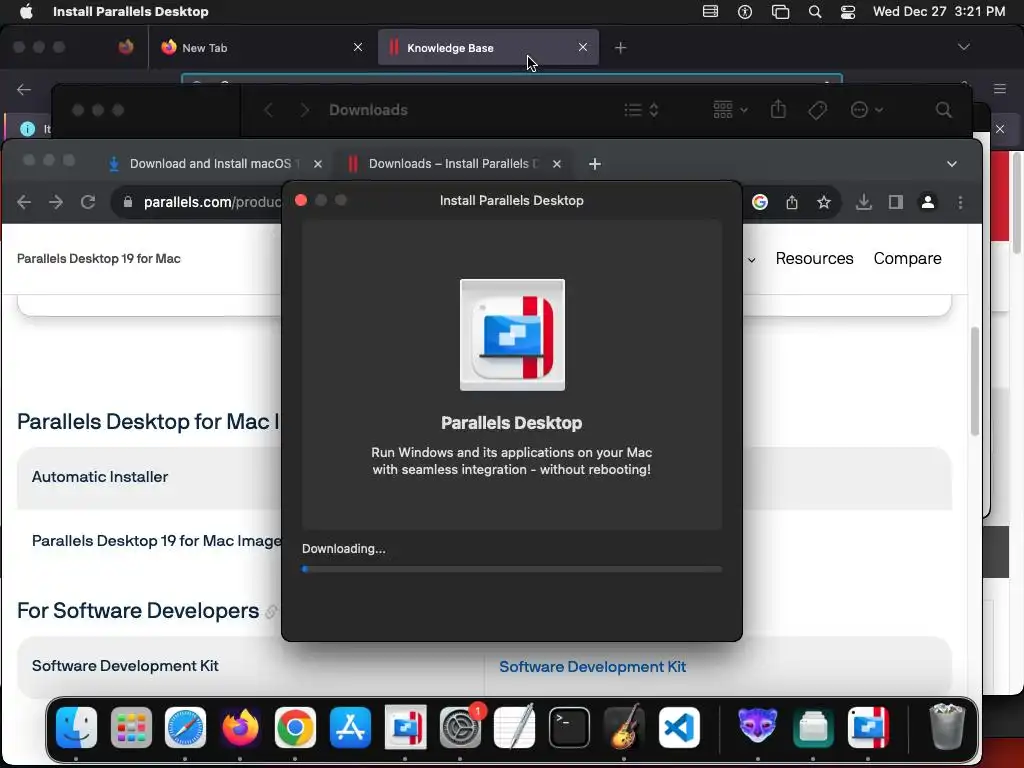1024x768 pixels.
Task: Expand Chrome's tab search chevron
Action: click(952, 164)
